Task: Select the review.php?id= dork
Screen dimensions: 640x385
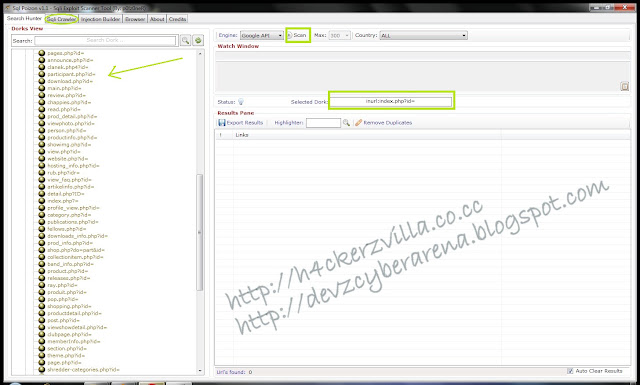Action: (x=67, y=95)
